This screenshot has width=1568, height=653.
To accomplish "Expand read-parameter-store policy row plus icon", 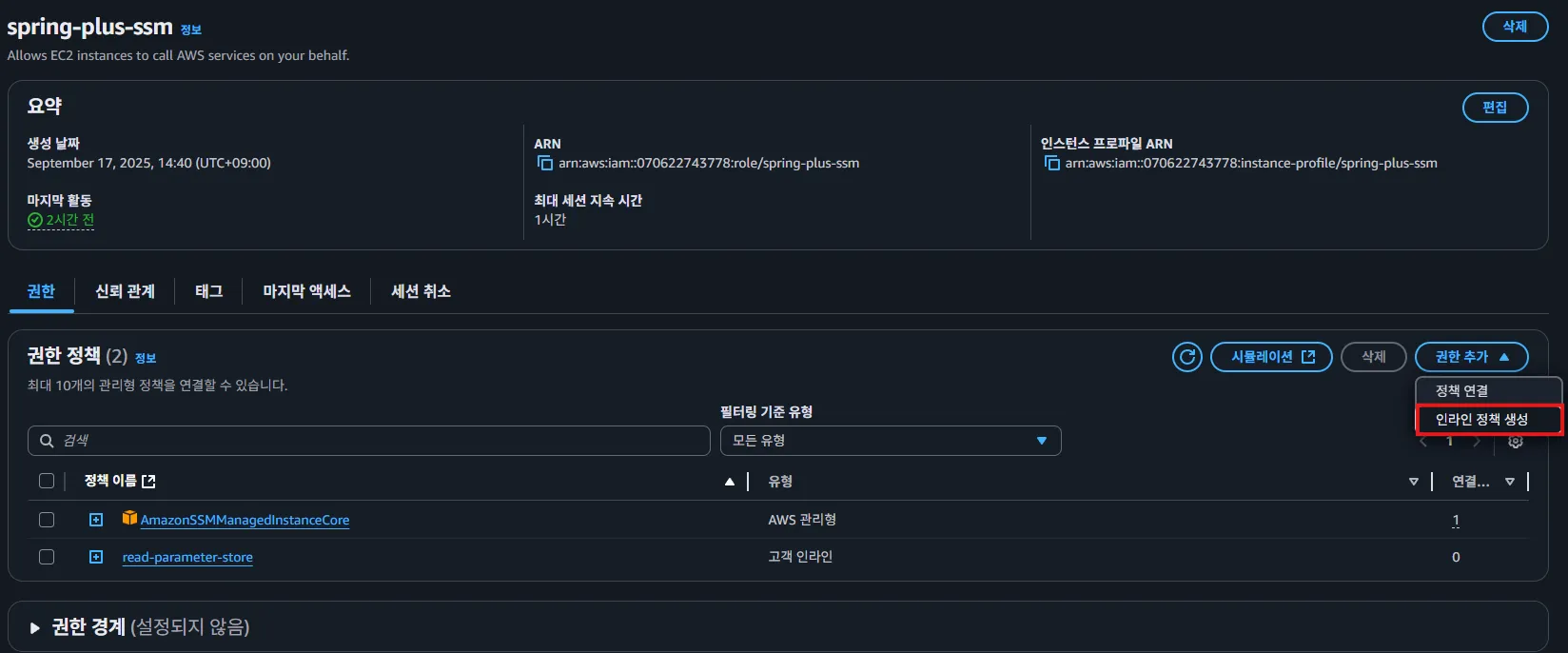I will coord(96,557).
